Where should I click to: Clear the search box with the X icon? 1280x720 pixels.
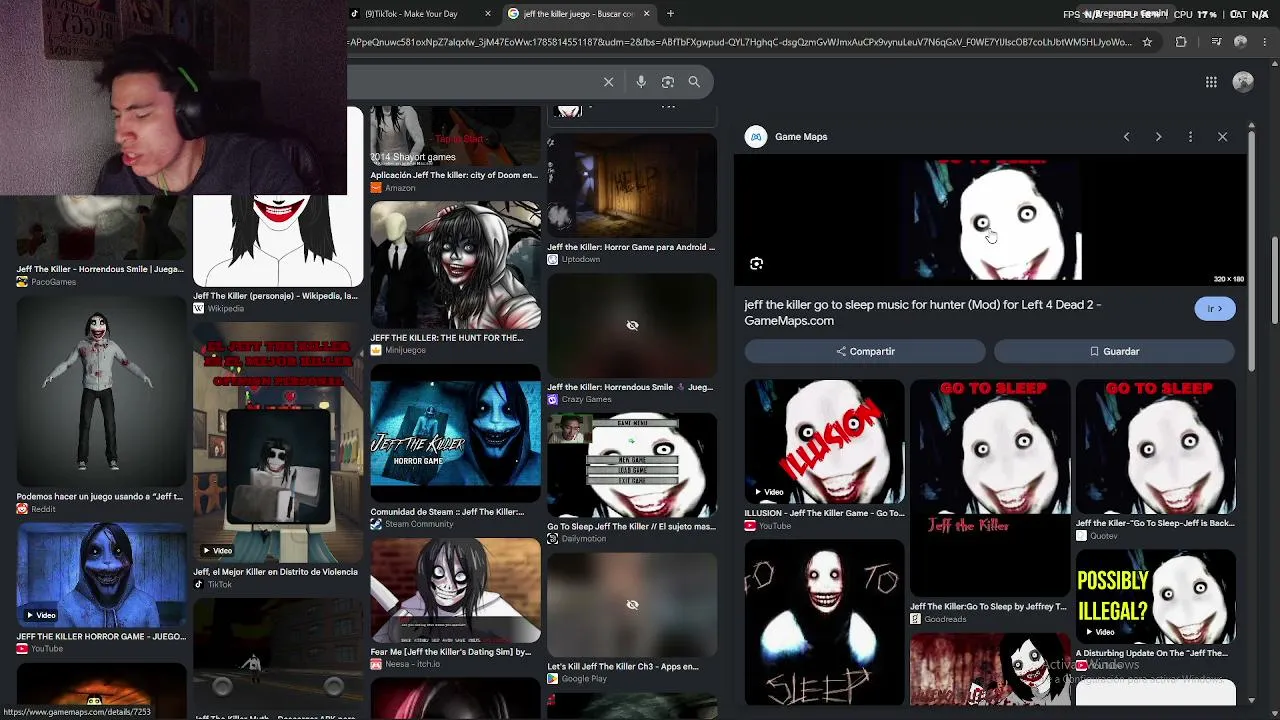point(608,82)
